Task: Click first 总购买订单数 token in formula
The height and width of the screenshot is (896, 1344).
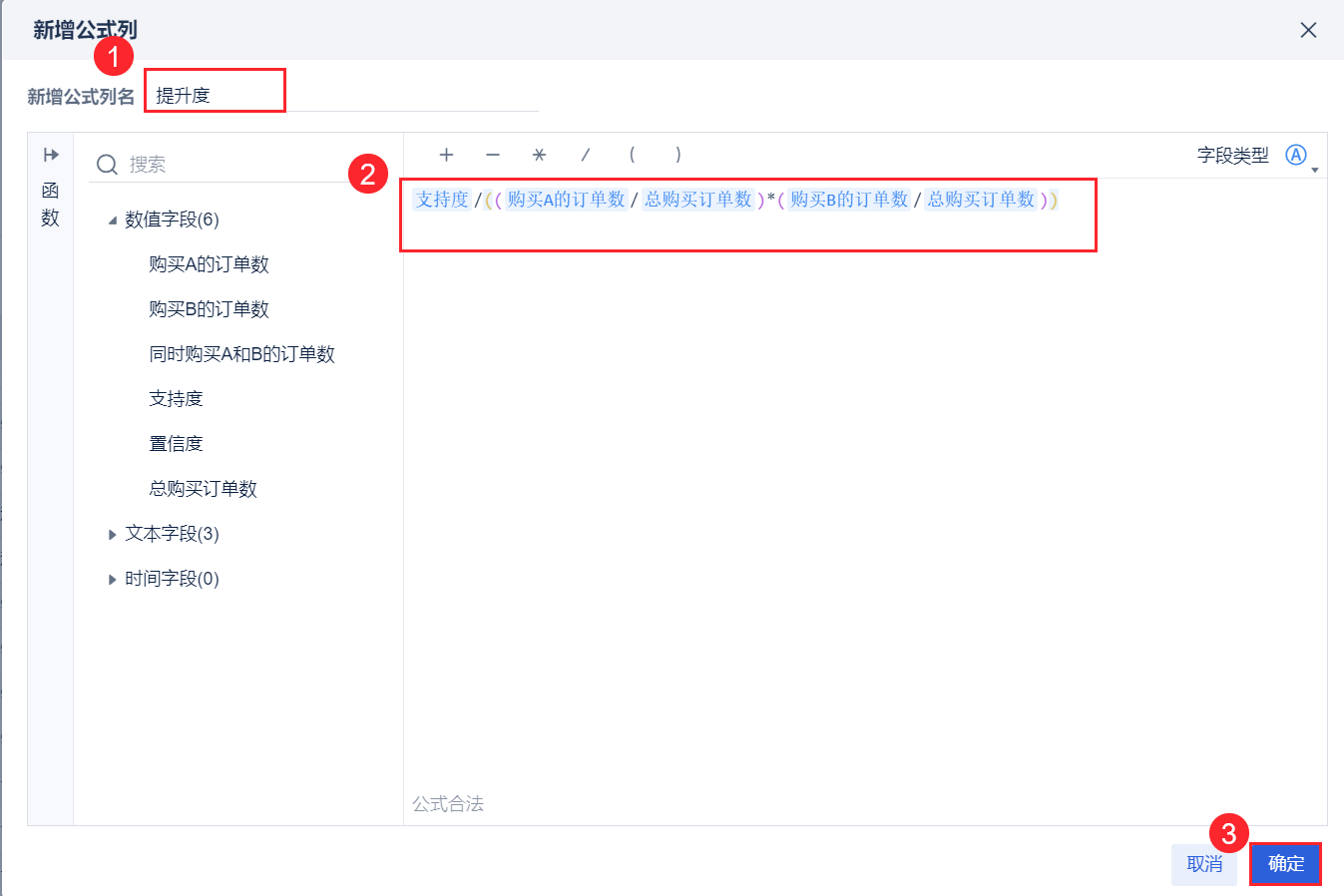Action: tap(697, 200)
